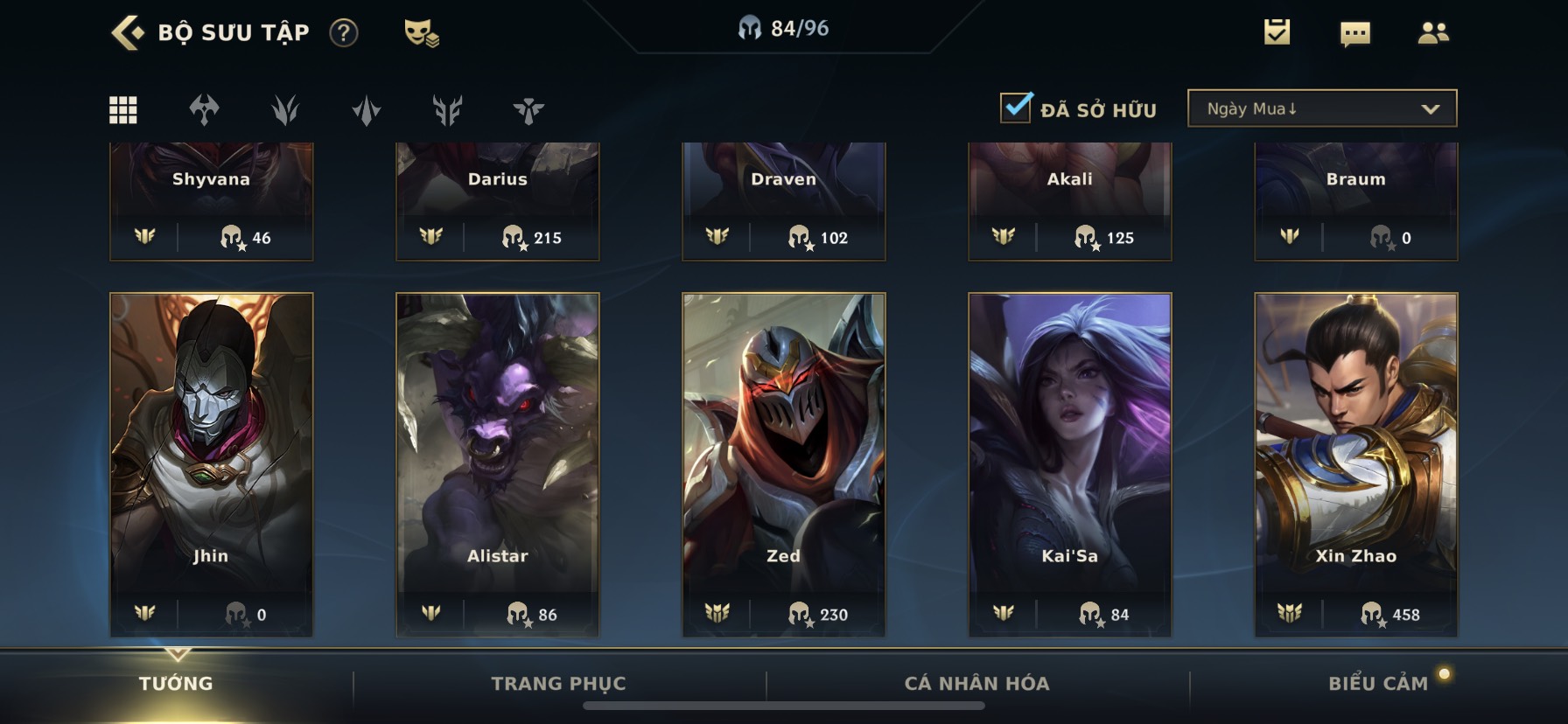This screenshot has width=1568, height=724.
Task: Open the masks and coins icon
Action: [x=421, y=33]
